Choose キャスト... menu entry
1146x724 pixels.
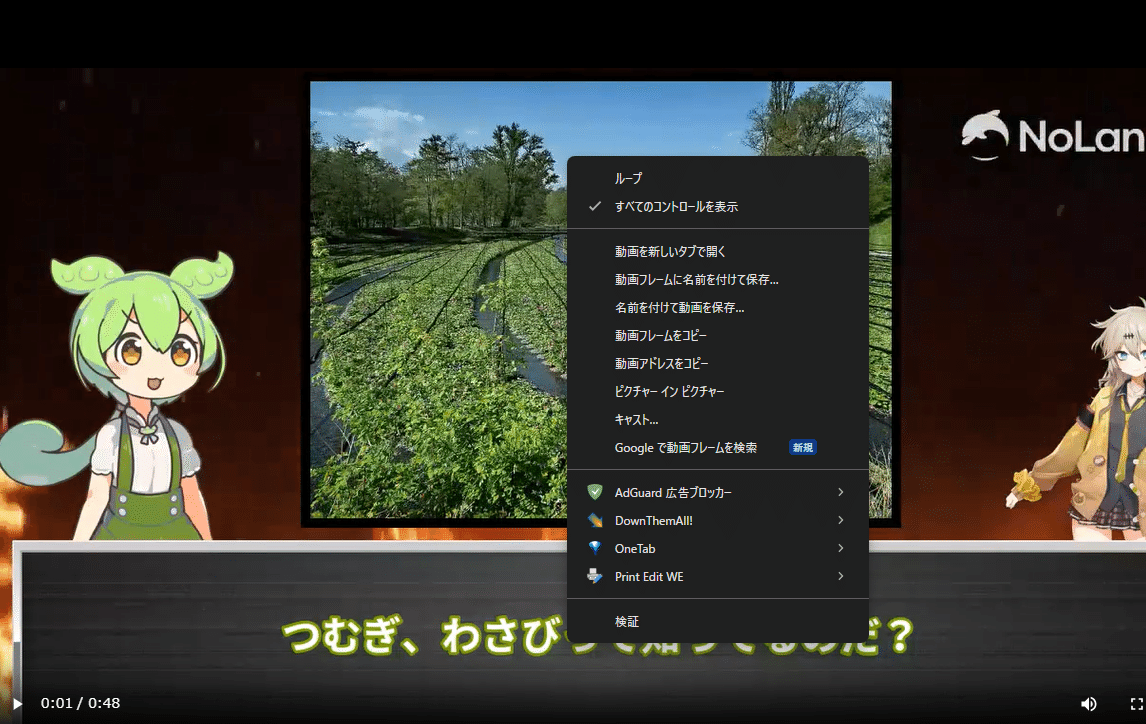pyautogui.click(x=718, y=419)
